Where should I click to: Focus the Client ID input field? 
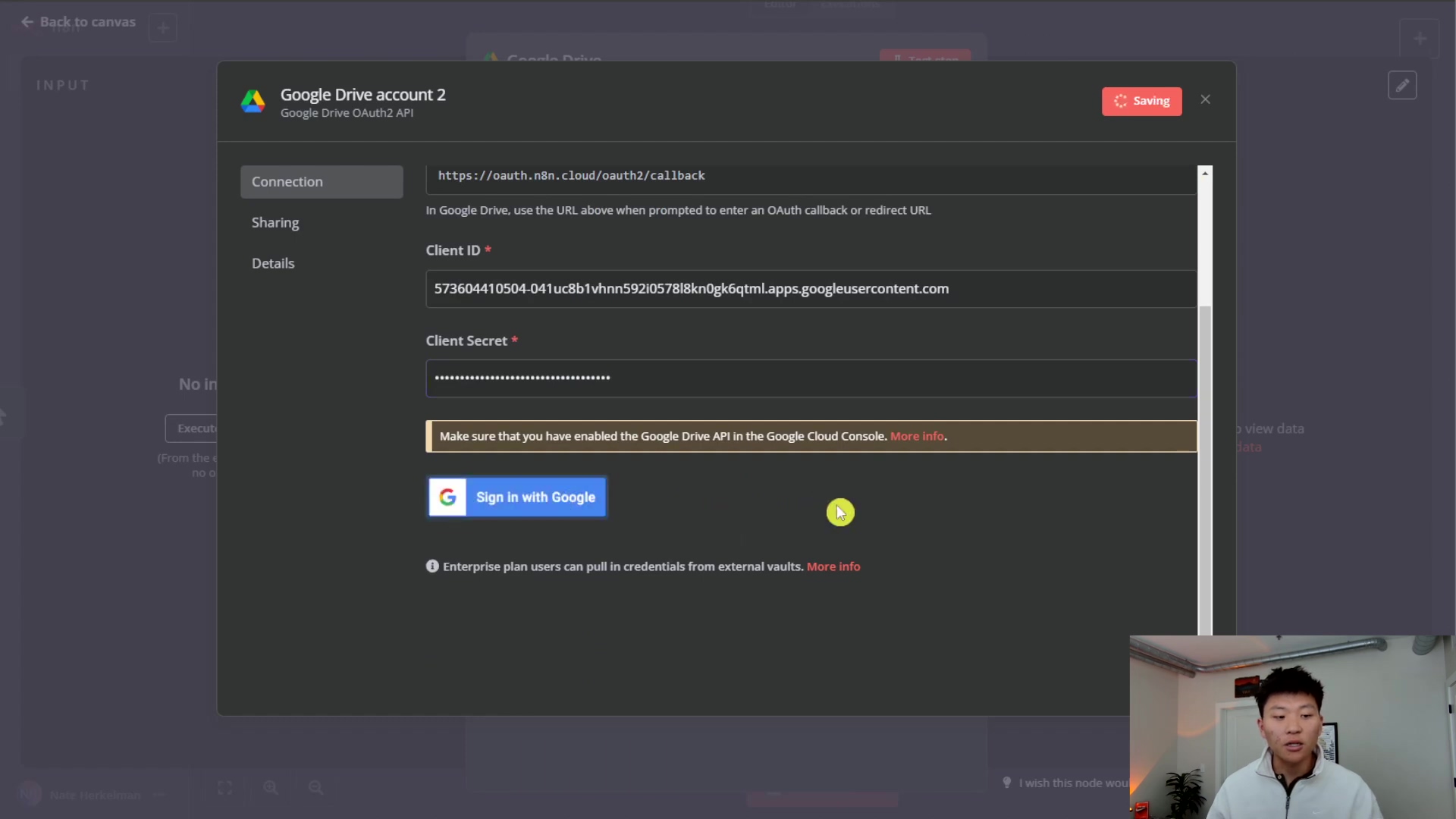[811, 289]
